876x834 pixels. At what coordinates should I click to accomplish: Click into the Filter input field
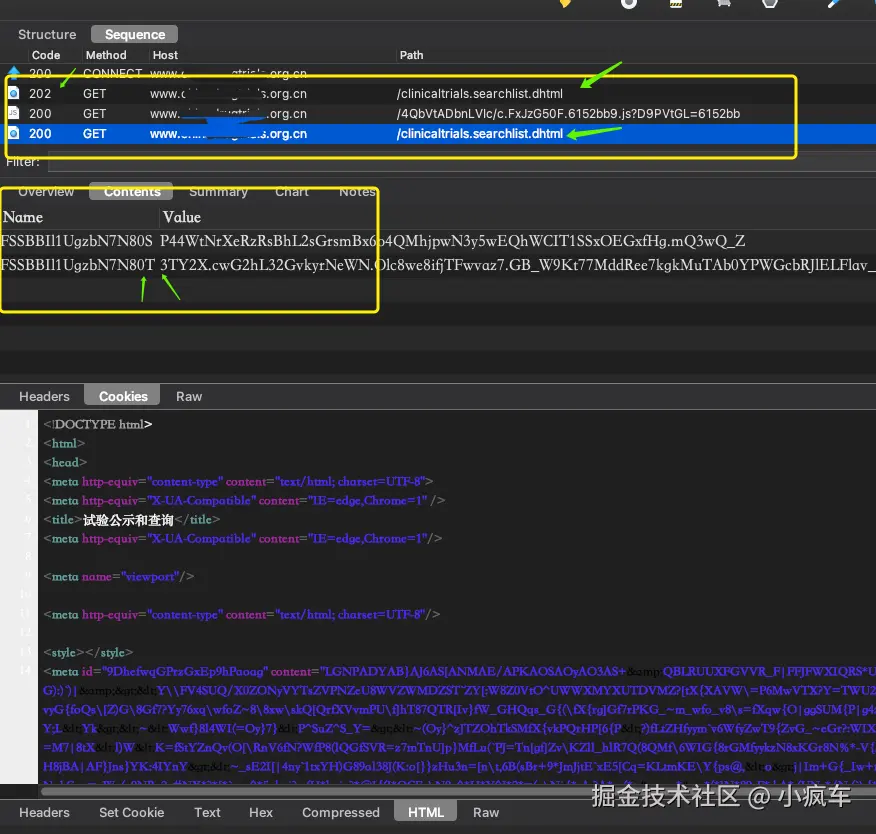(460, 161)
